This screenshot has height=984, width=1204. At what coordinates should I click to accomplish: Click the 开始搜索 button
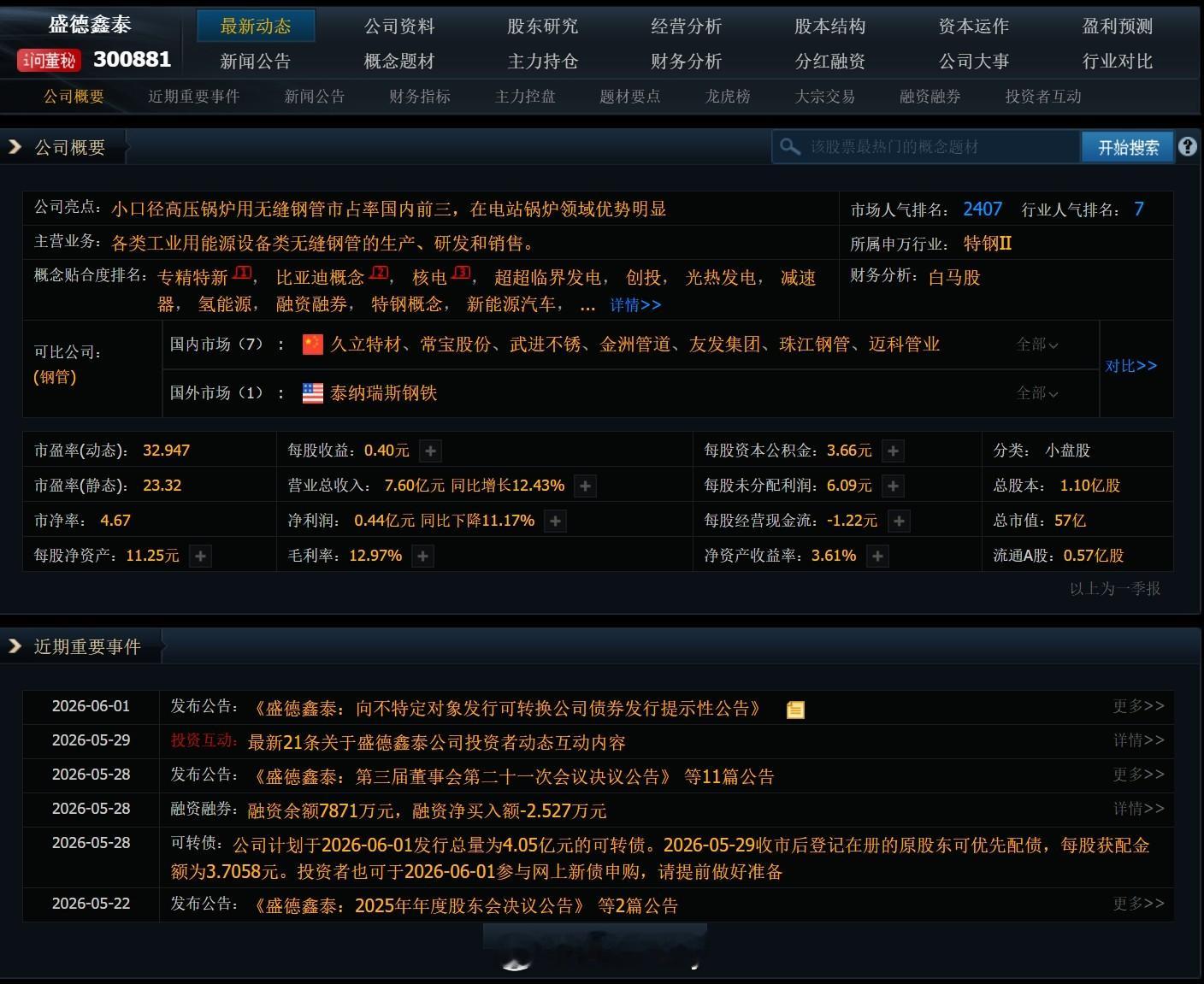[1129, 147]
